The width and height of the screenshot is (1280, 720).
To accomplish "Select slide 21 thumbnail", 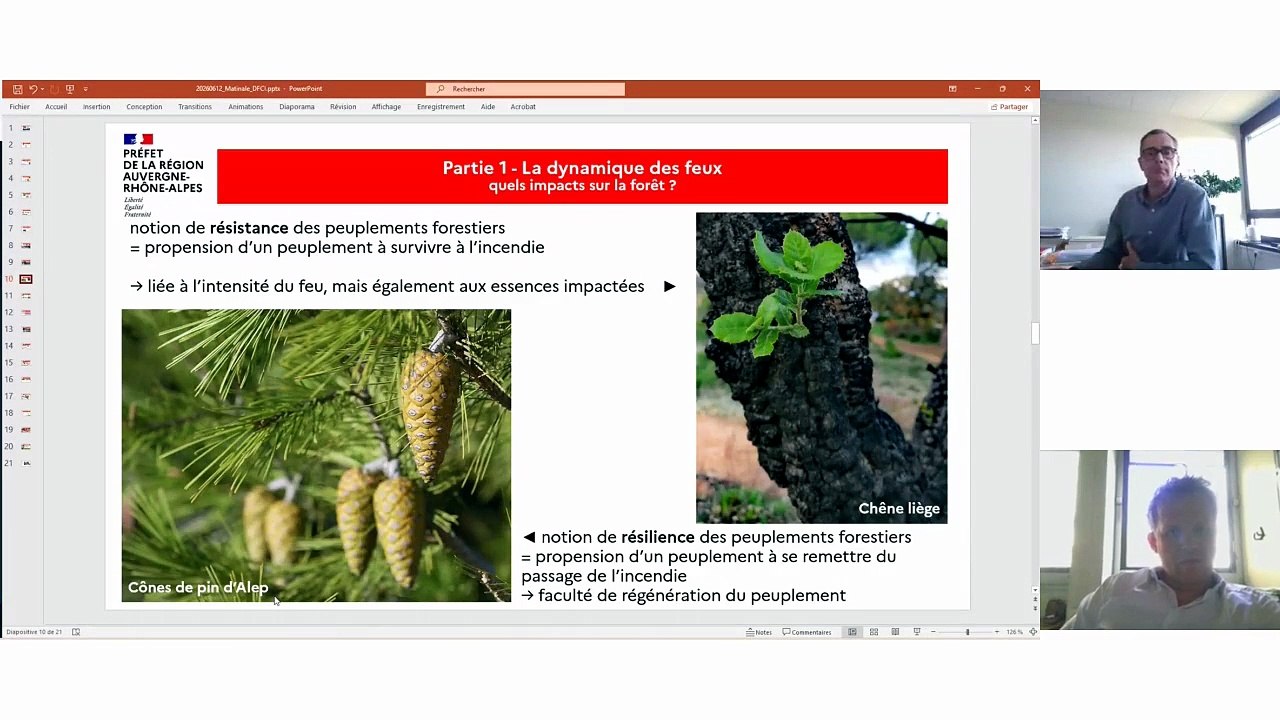I will coord(26,463).
